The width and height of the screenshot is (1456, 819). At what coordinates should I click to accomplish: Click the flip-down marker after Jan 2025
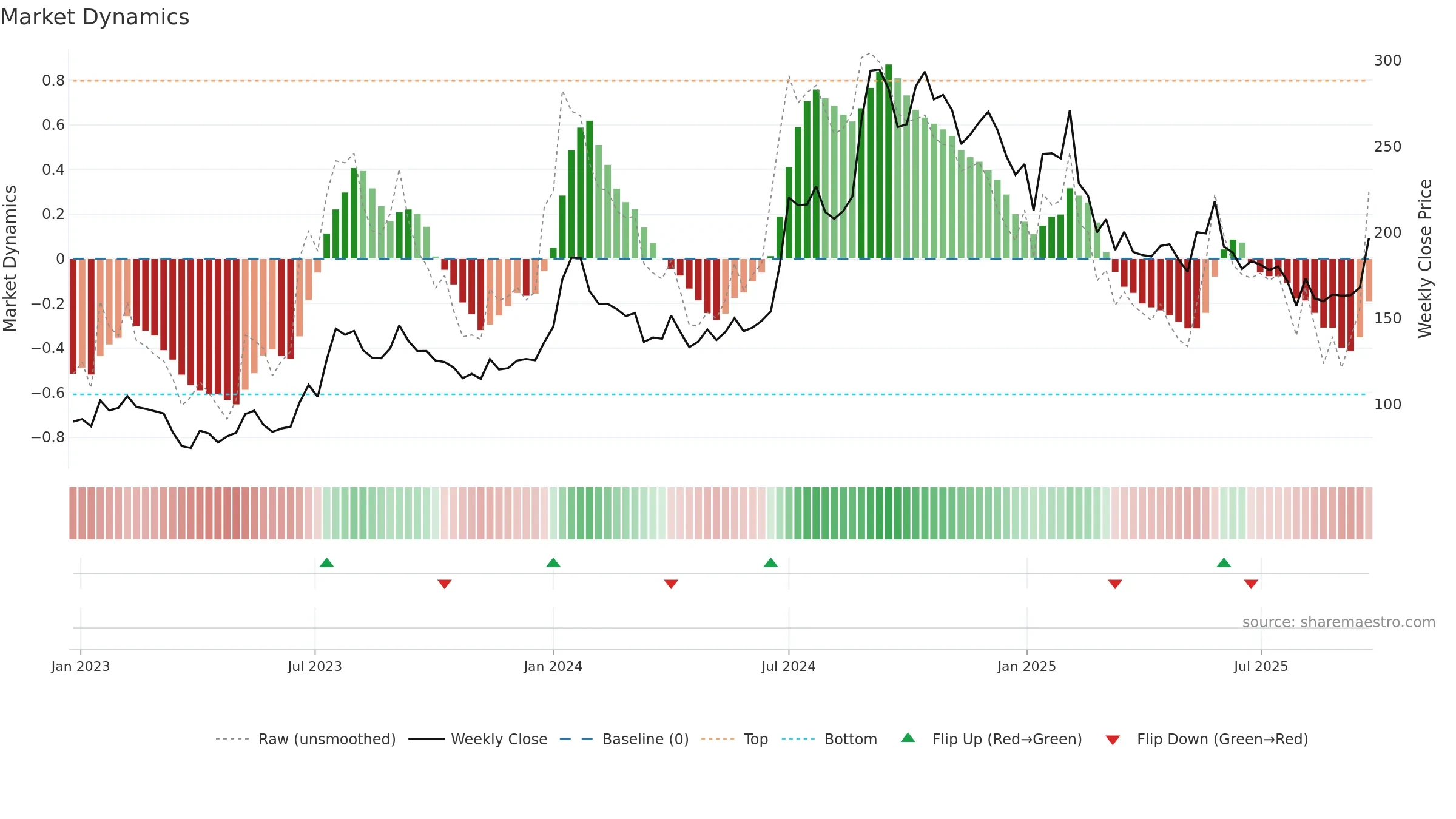click(1115, 584)
